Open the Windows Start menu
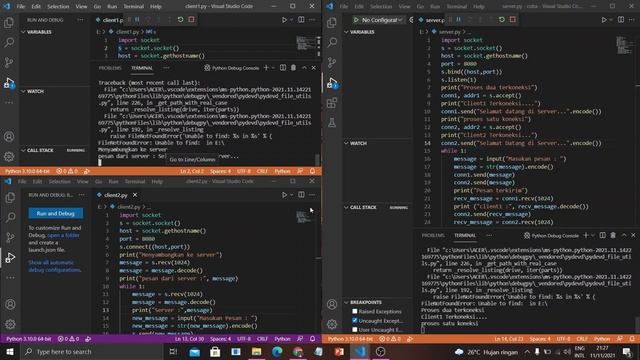640x360 pixels. (10, 351)
